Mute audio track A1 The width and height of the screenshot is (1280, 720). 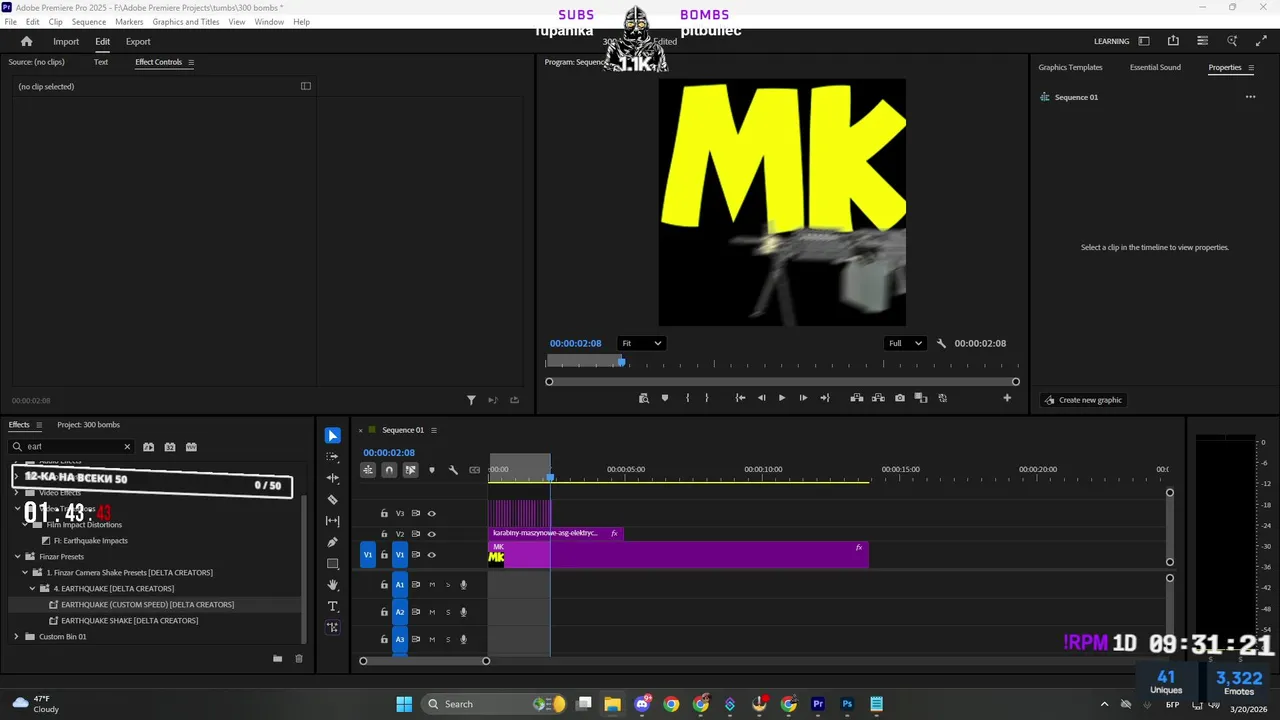[x=432, y=585]
